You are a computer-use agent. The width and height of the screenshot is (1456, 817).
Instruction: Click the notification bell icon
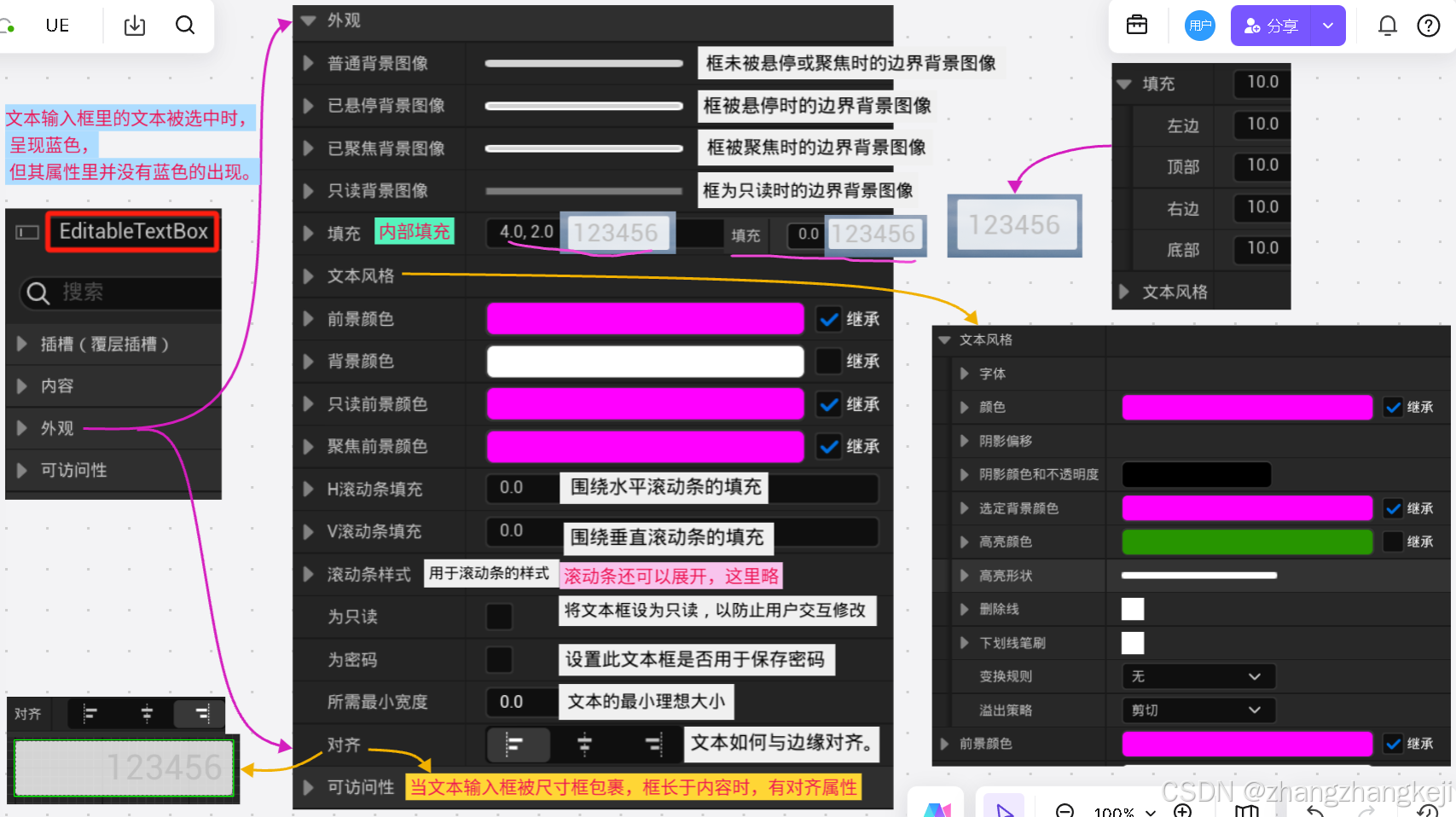[x=1388, y=26]
